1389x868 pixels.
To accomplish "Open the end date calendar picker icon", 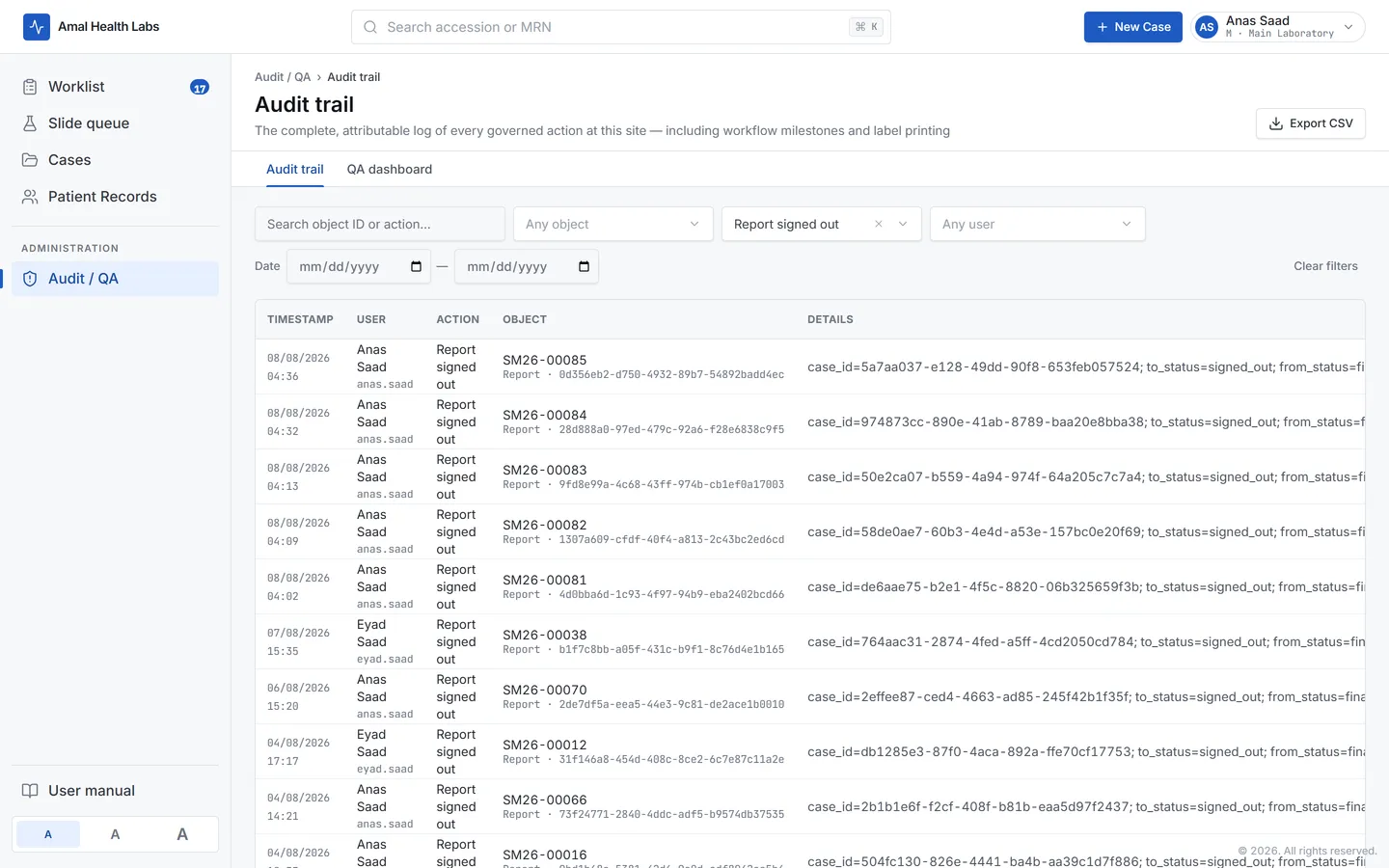I will tap(584, 266).
